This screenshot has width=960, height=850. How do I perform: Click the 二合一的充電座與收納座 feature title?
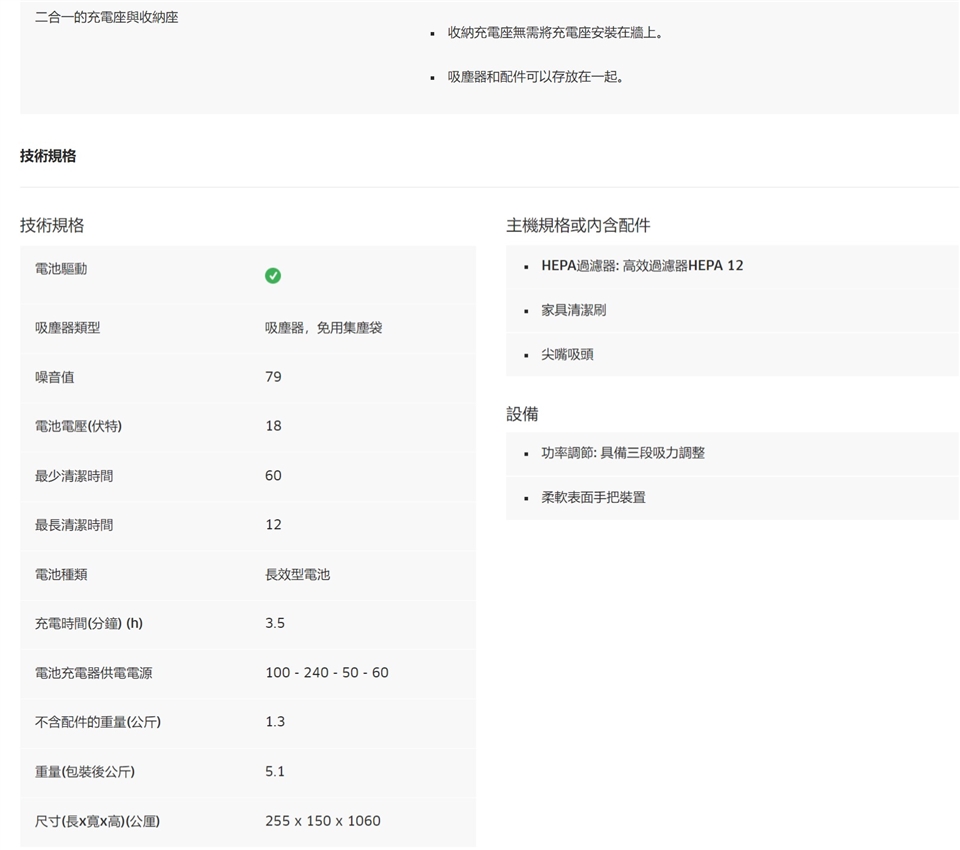[107, 18]
